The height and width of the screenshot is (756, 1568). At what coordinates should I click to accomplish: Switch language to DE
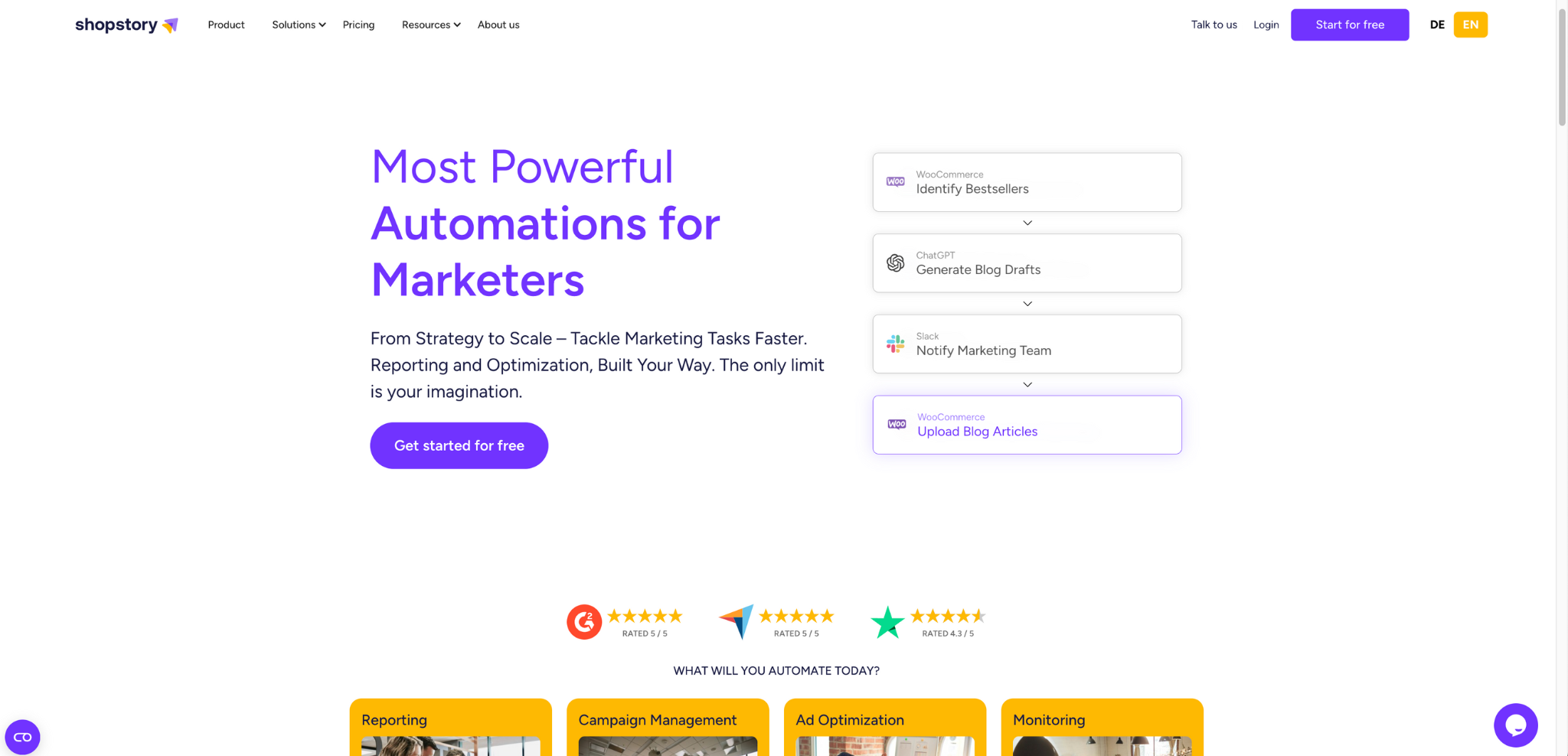click(x=1437, y=24)
